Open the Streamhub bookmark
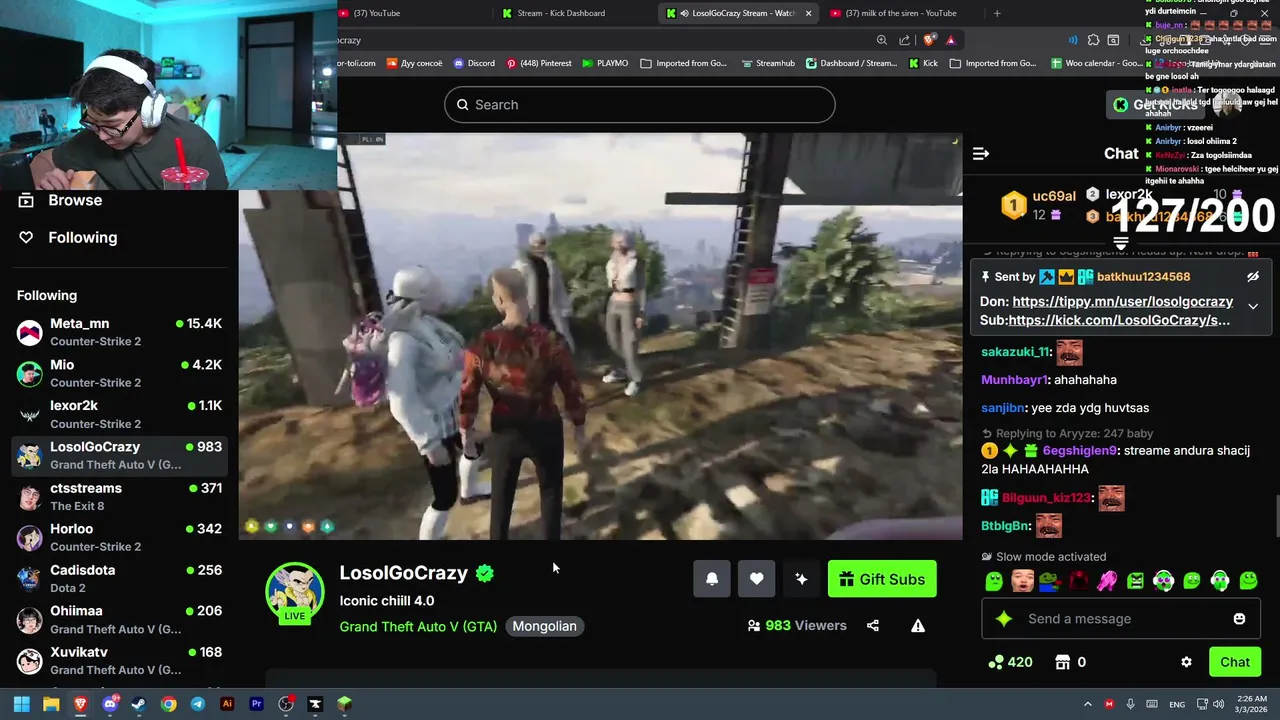Image resolution: width=1280 pixels, height=720 pixels. click(x=768, y=63)
